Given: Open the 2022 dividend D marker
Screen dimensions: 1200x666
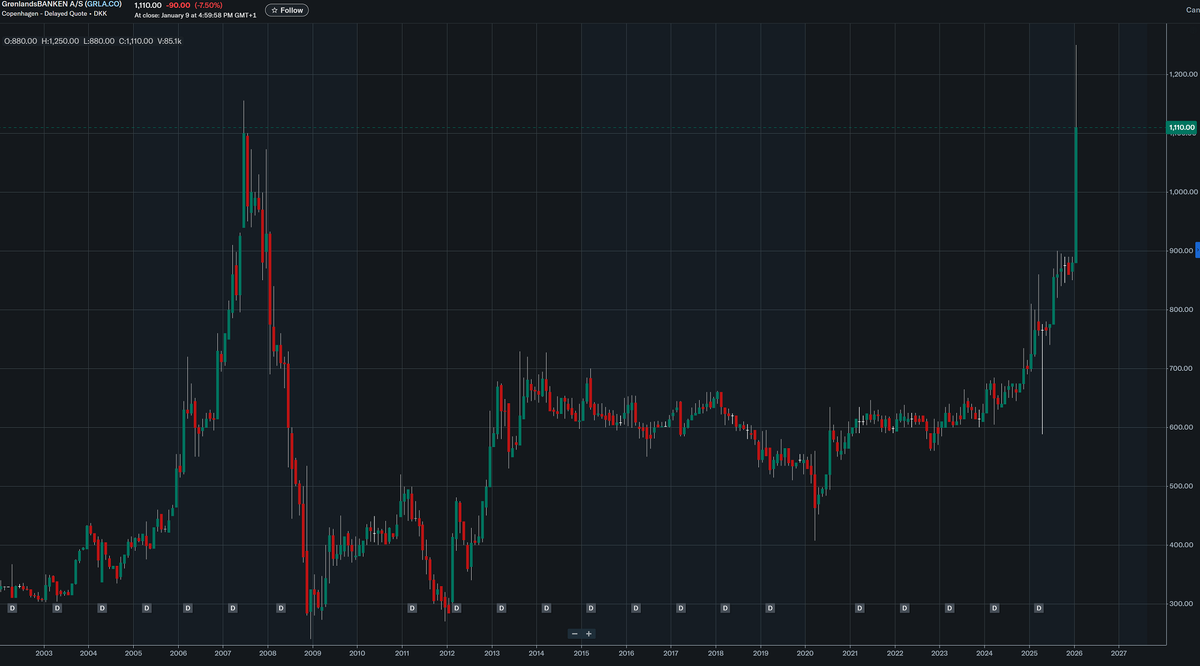Looking at the screenshot, I should 905,607.
